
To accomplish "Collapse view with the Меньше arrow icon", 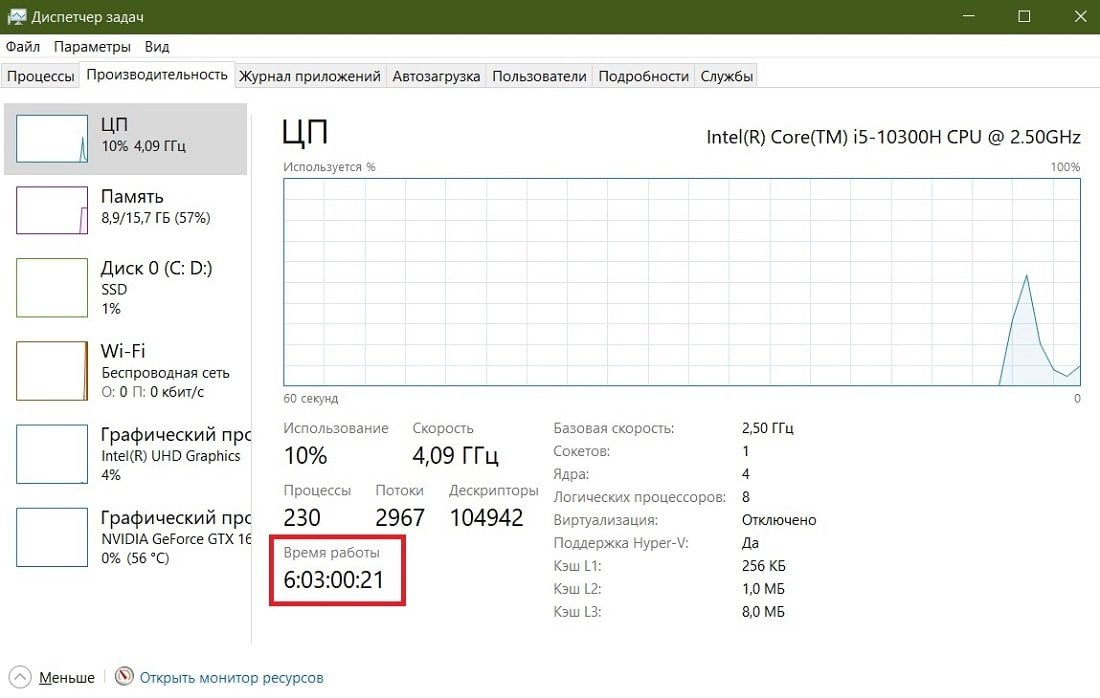I will point(20,677).
